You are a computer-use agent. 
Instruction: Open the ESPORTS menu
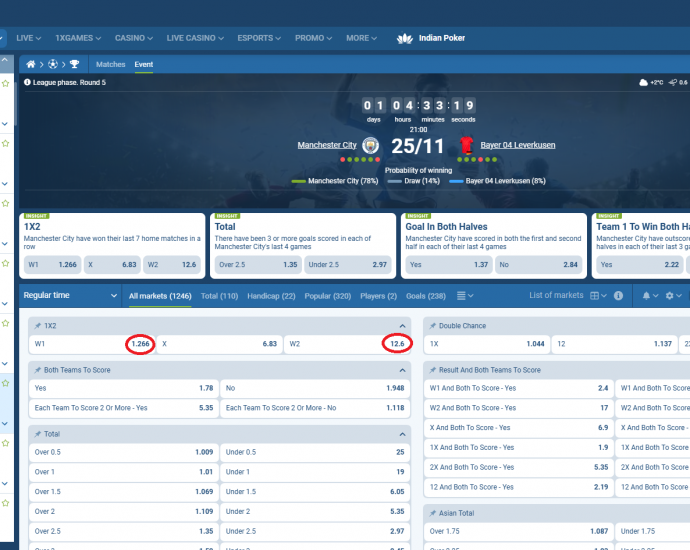259,38
